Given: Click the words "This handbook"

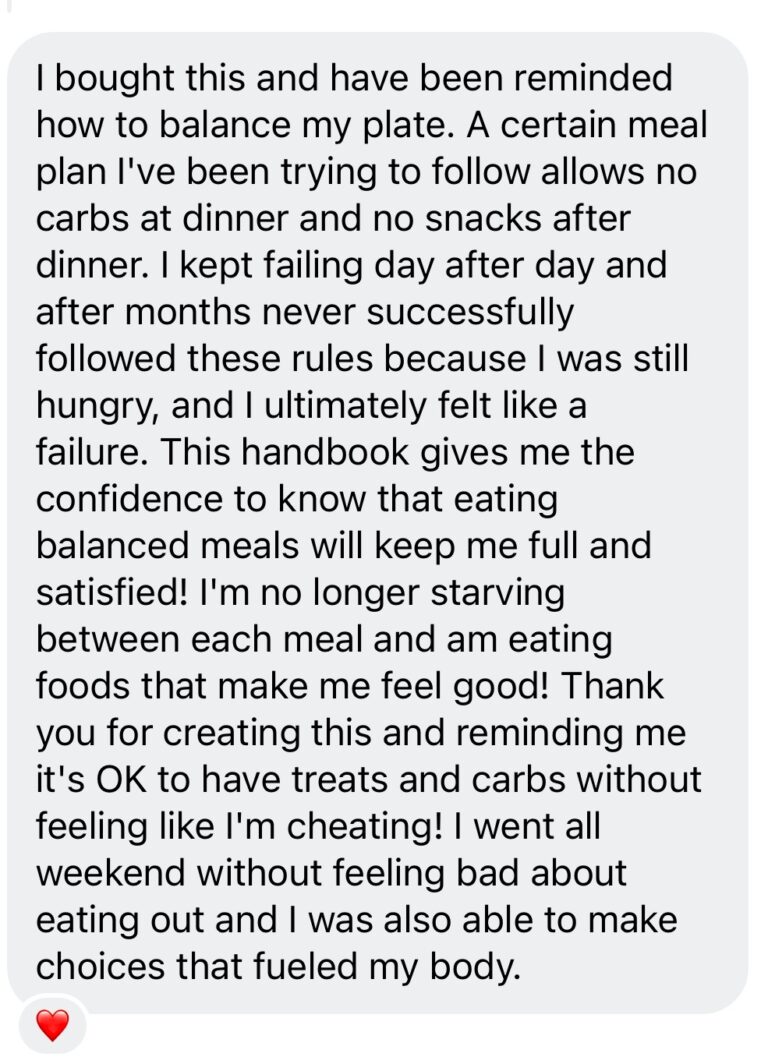Looking at the screenshot, I should coord(285,452).
